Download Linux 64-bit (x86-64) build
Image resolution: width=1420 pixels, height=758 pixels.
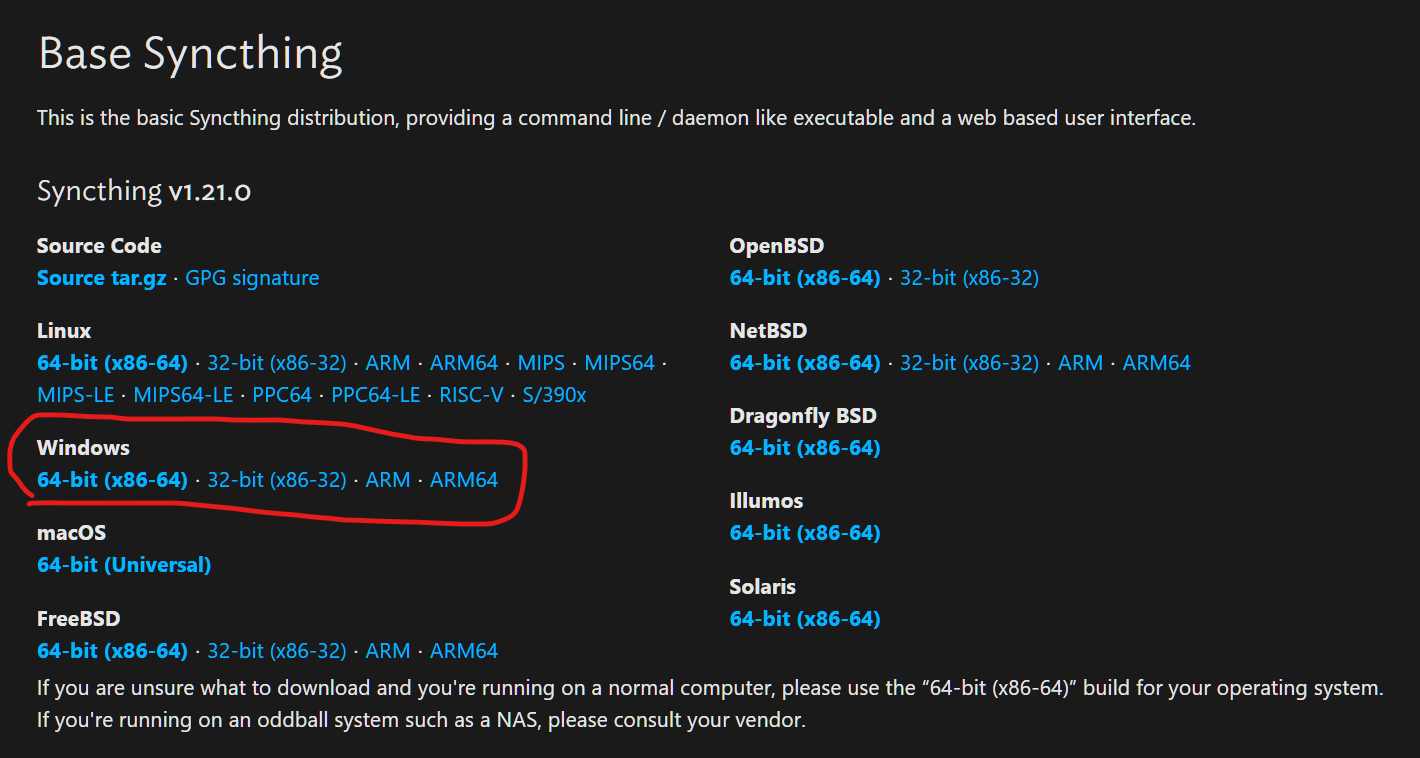tap(112, 362)
